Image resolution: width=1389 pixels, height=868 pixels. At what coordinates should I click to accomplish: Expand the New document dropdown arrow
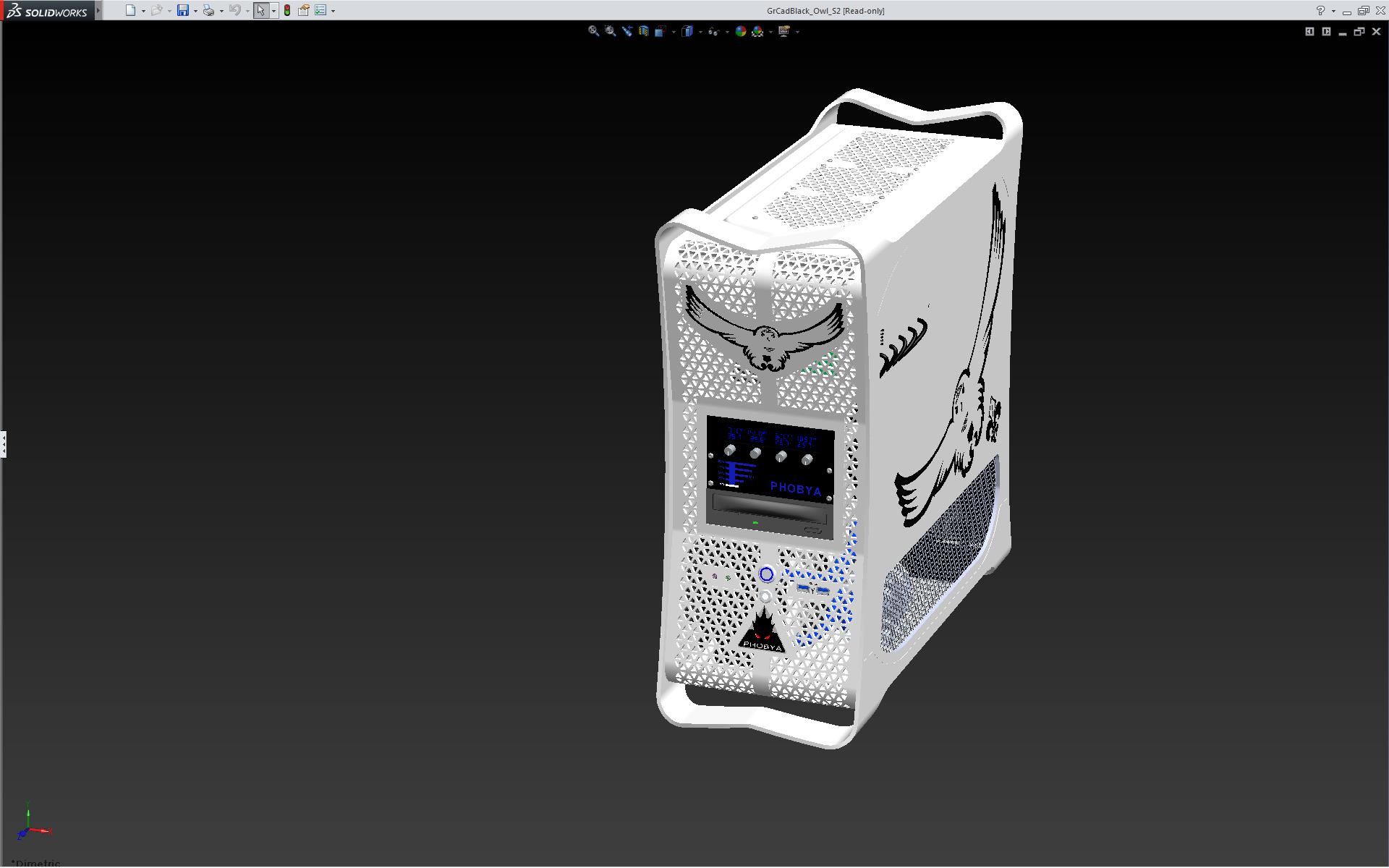tap(143, 11)
